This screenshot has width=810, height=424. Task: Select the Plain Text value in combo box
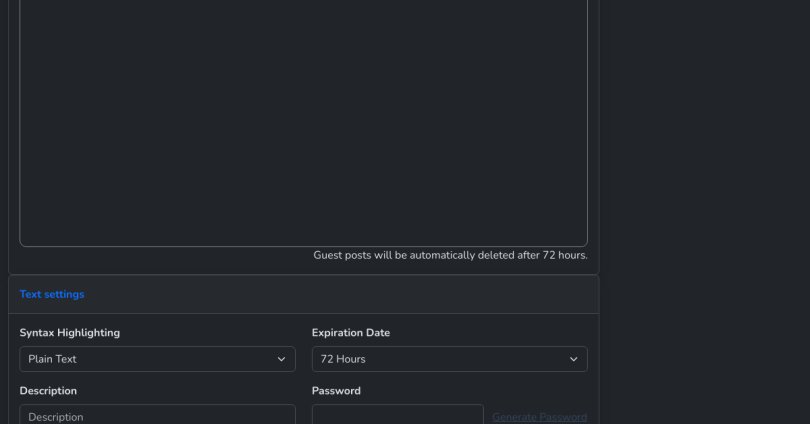click(52, 359)
